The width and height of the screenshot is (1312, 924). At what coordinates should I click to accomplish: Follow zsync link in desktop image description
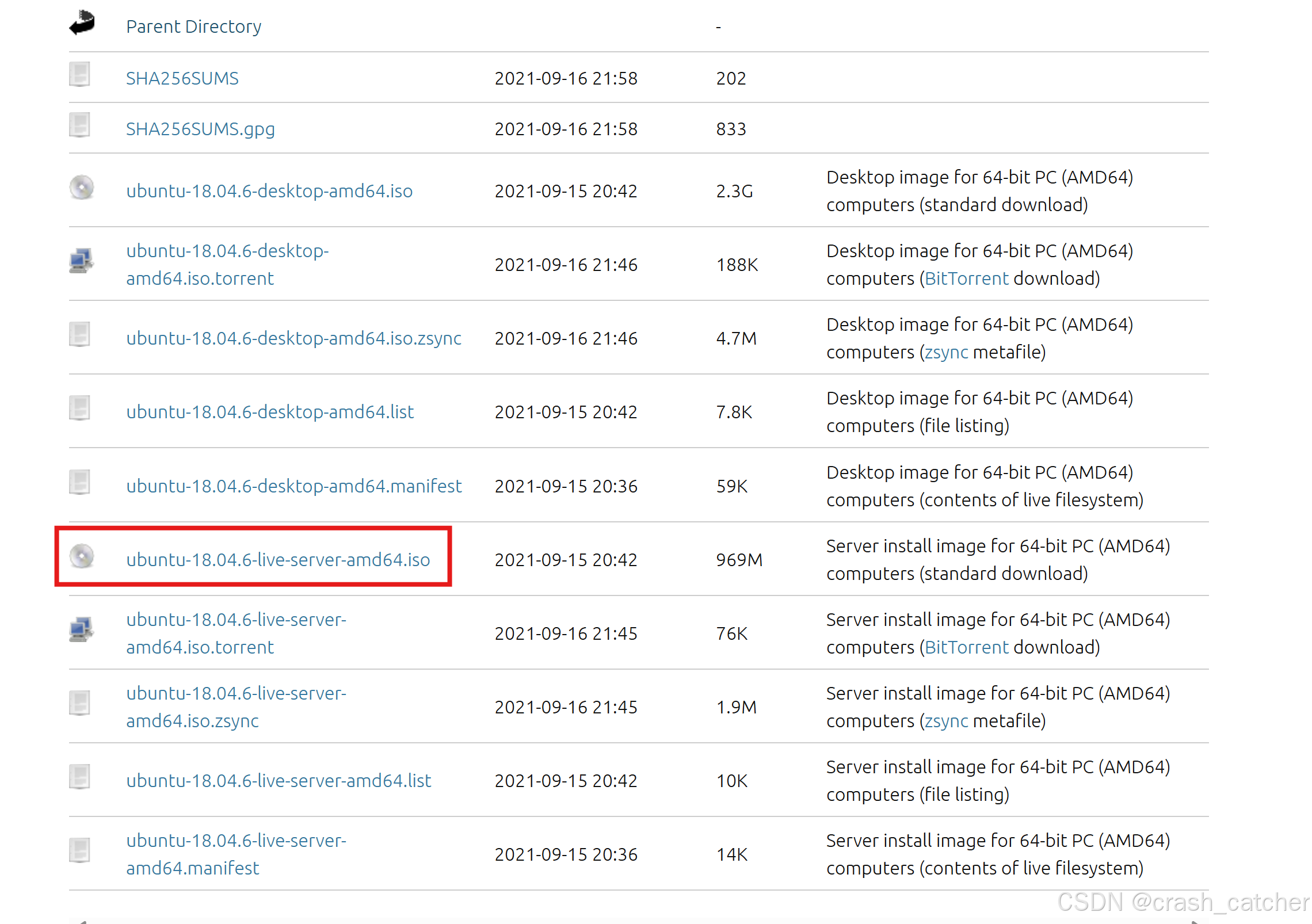[947, 352]
